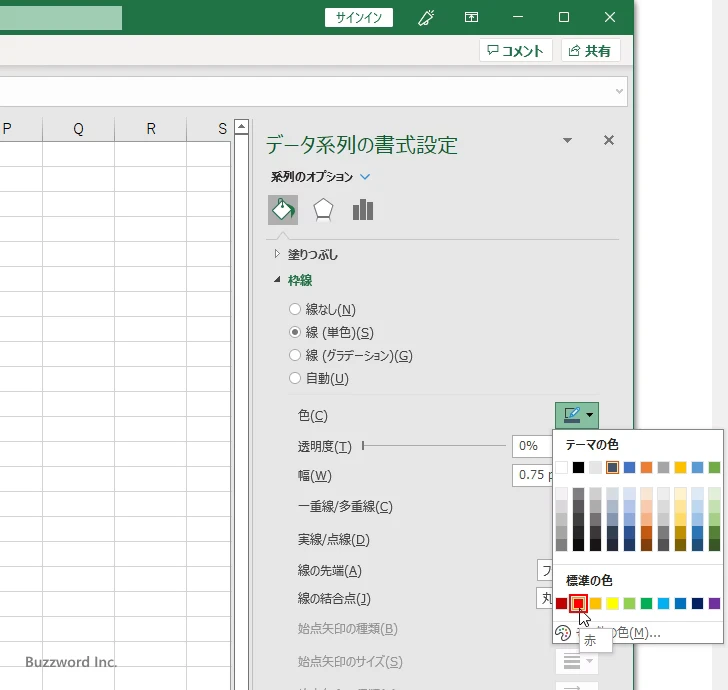The width and height of the screenshot is (728, 690).
Task: Pick the orange theme color swatch
Action: click(x=646, y=467)
